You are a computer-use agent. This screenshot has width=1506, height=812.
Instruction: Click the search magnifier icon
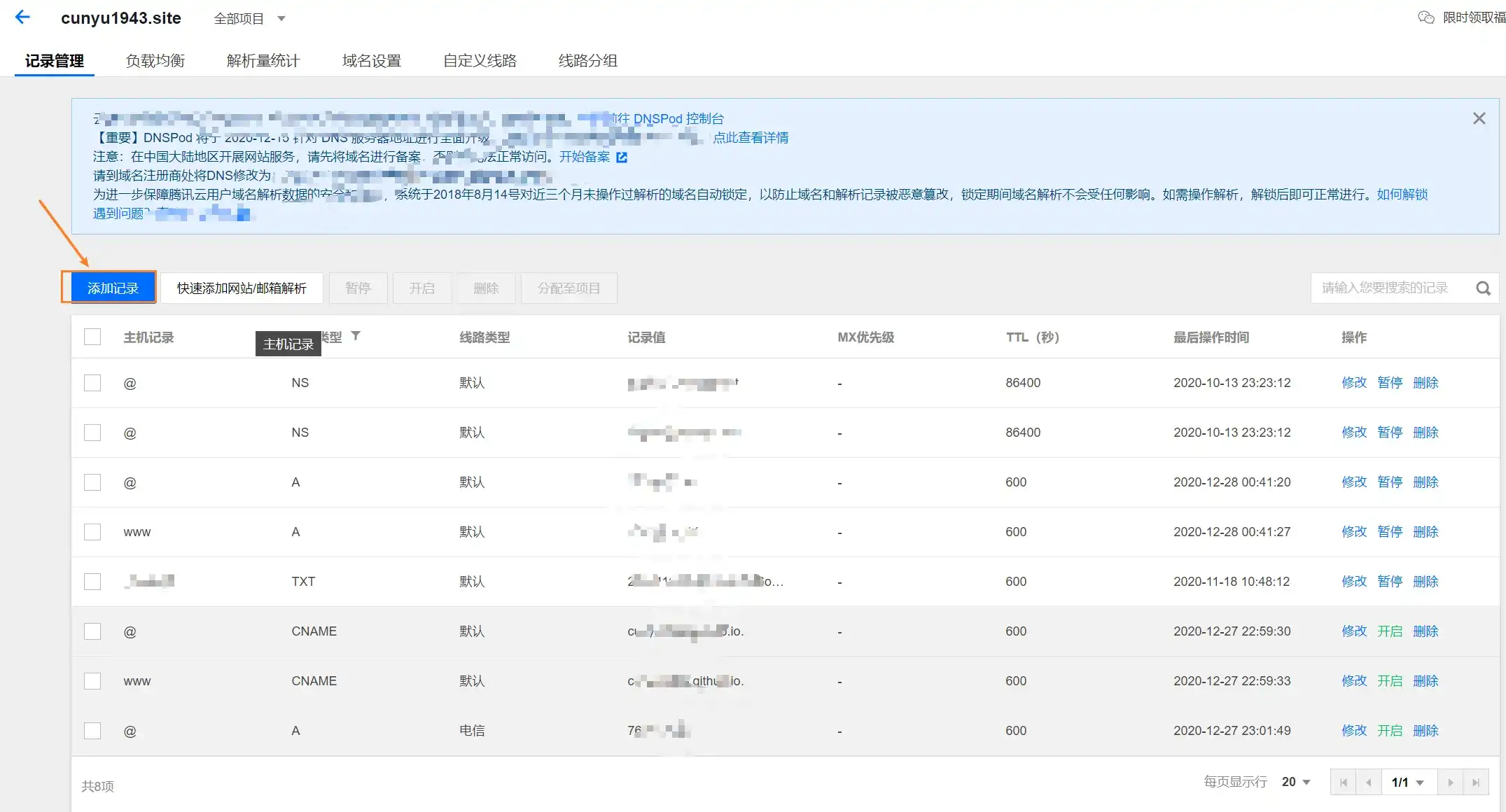(x=1483, y=288)
